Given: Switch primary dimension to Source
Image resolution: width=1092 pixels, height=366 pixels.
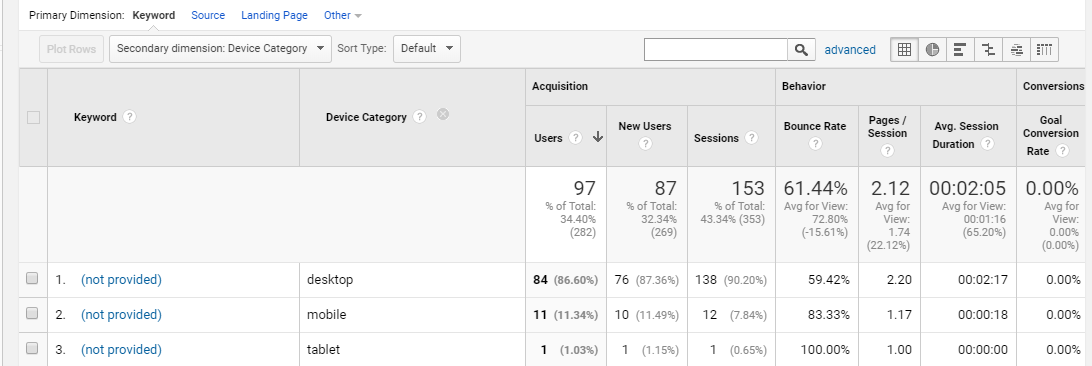Looking at the screenshot, I should (208, 15).
